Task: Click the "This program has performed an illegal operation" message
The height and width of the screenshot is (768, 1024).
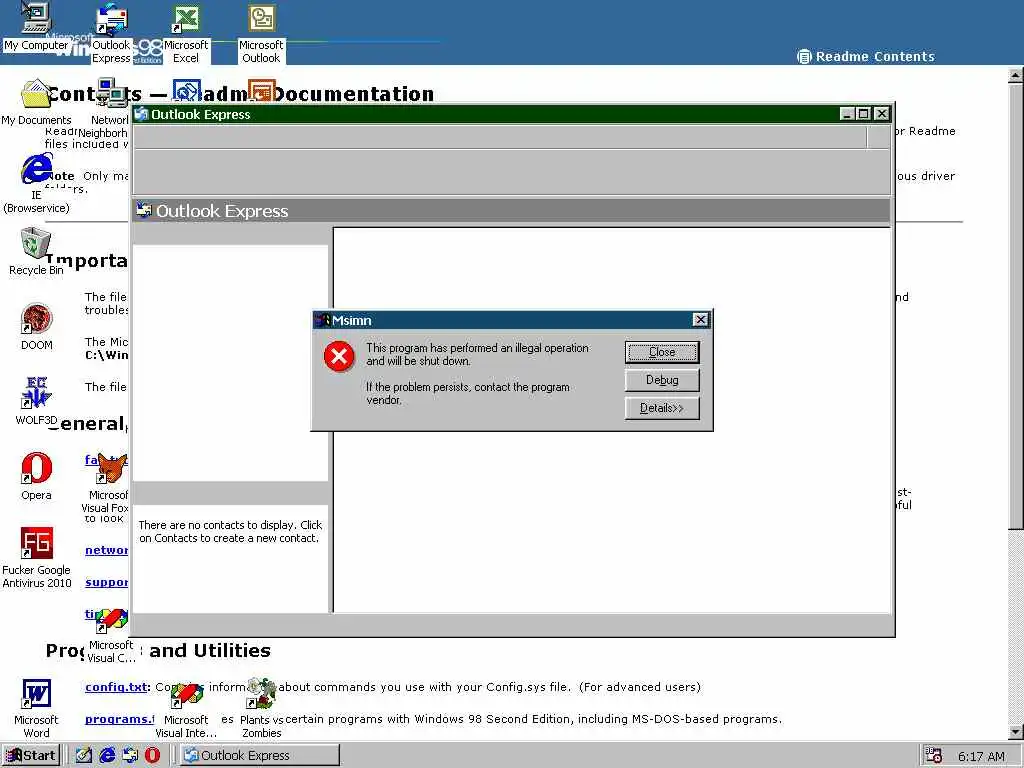Action: pyautogui.click(x=477, y=355)
